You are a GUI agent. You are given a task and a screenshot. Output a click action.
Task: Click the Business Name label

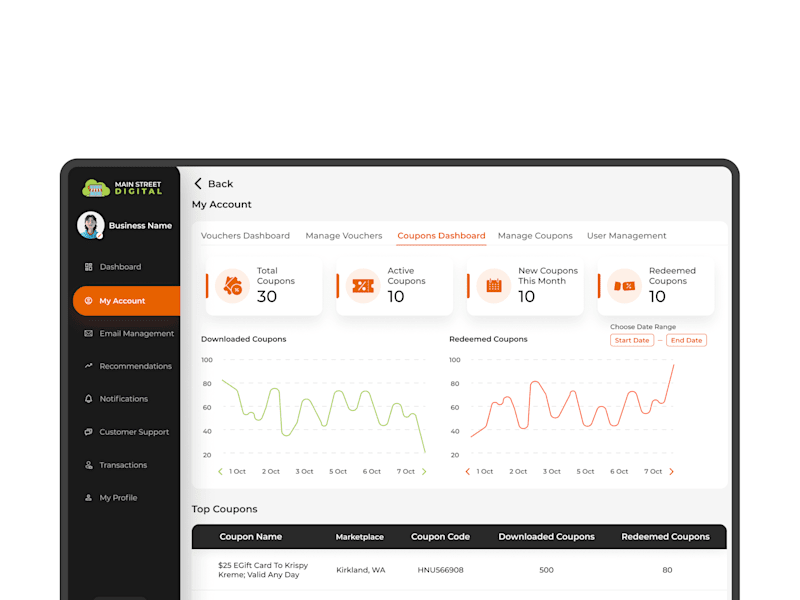click(x=140, y=226)
